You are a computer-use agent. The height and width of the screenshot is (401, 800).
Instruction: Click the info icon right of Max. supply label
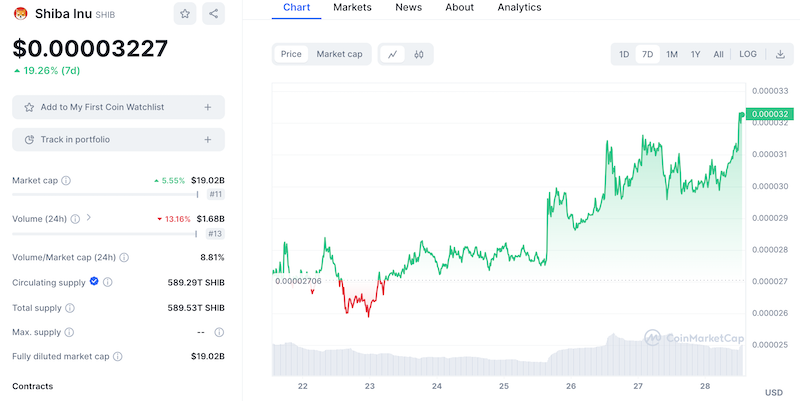pyautogui.click(x=69, y=332)
